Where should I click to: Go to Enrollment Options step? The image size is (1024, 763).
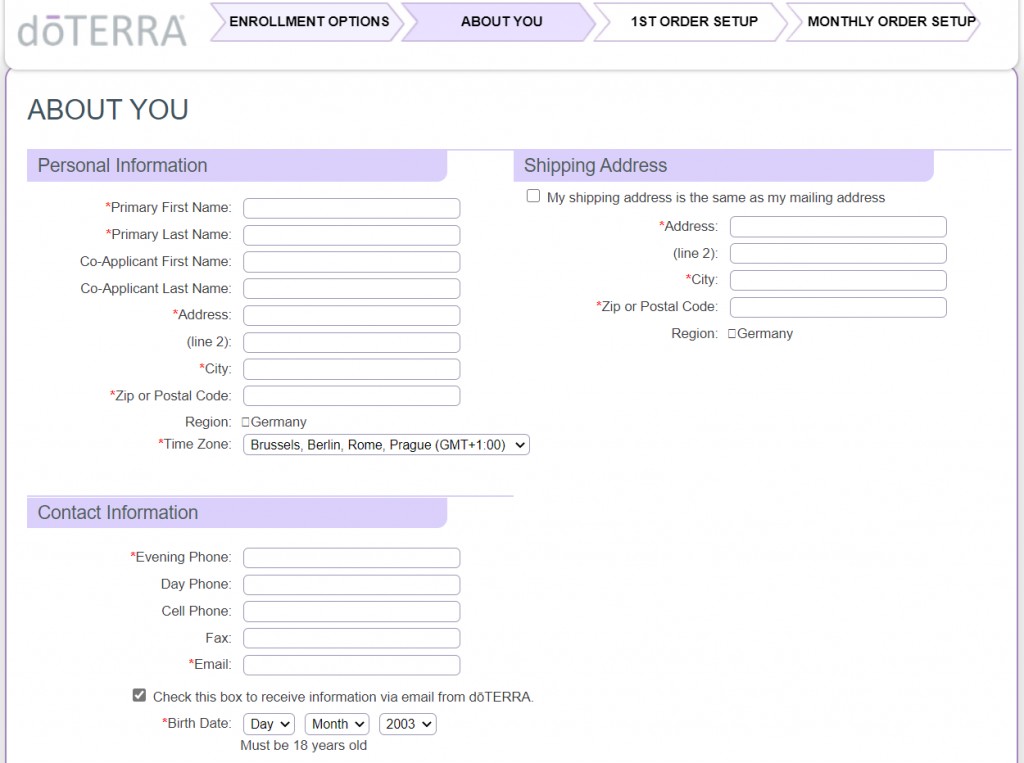coord(308,22)
